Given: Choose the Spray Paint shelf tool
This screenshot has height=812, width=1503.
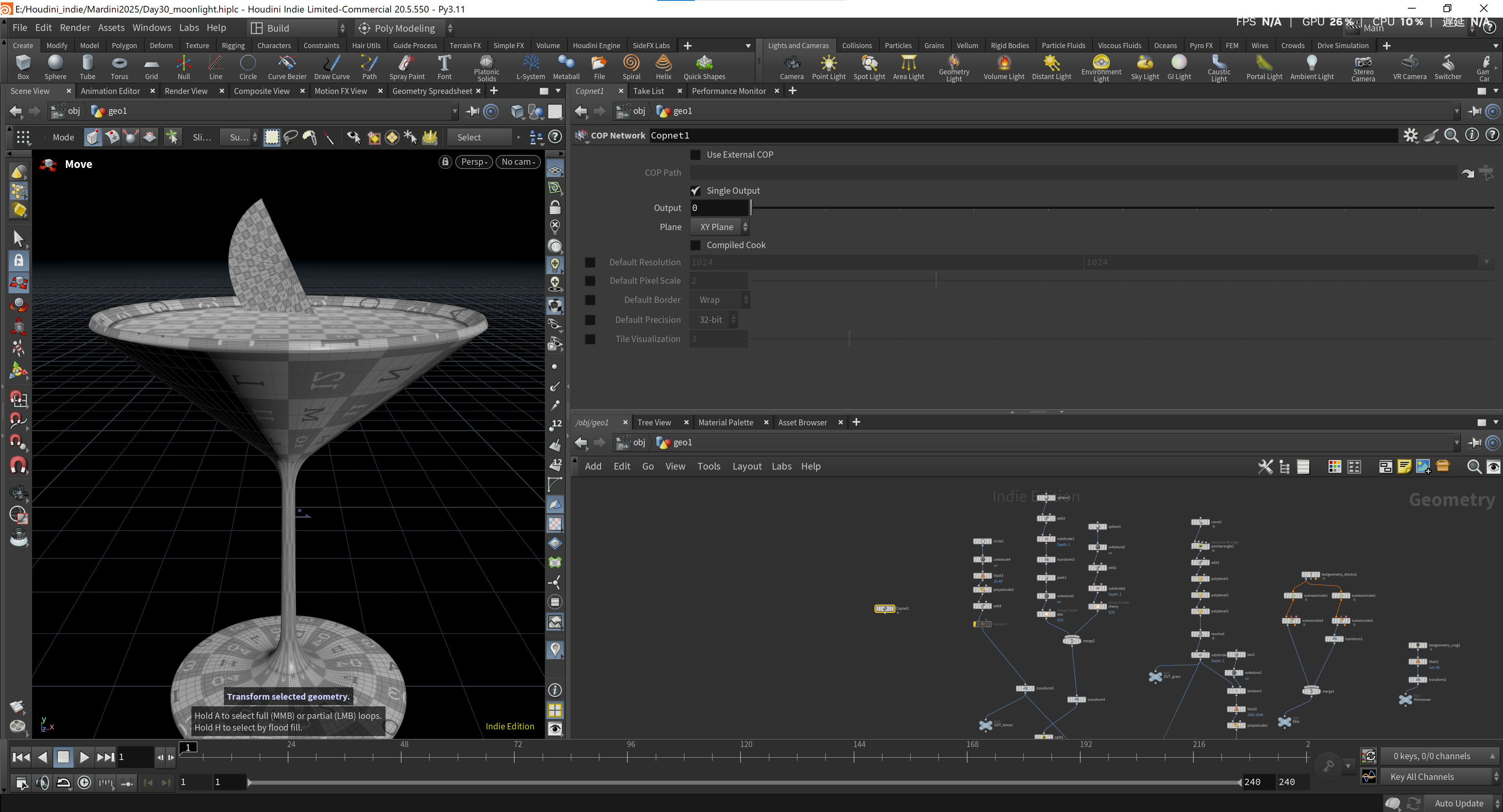Looking at the screenshot, I should point(407,67).
